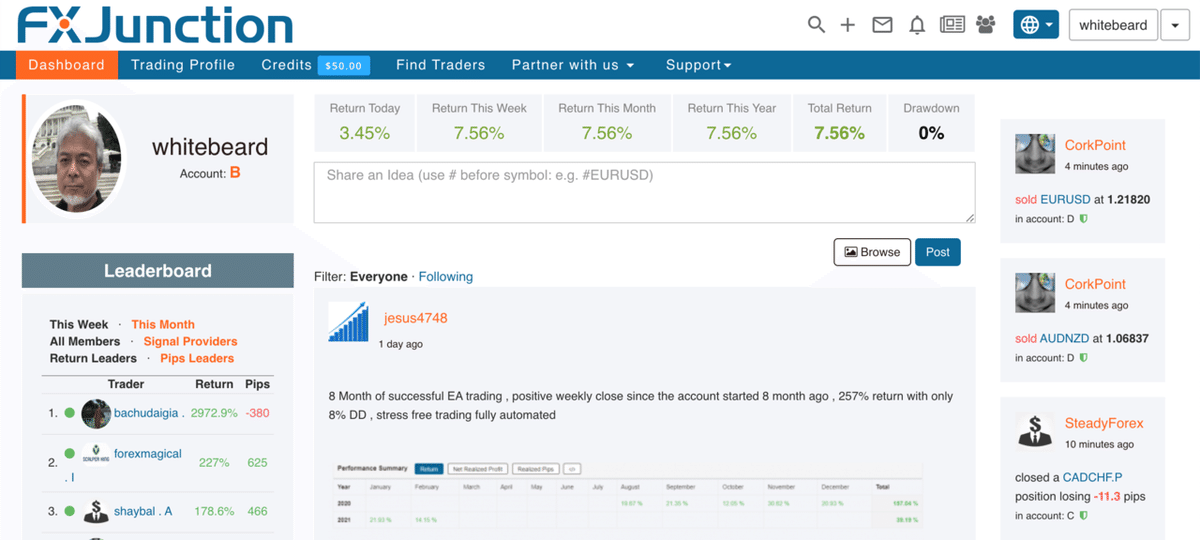Open CorkPoint name on AUDNZD post
Screen dimensions: 1200x540
pos(1095,284)
